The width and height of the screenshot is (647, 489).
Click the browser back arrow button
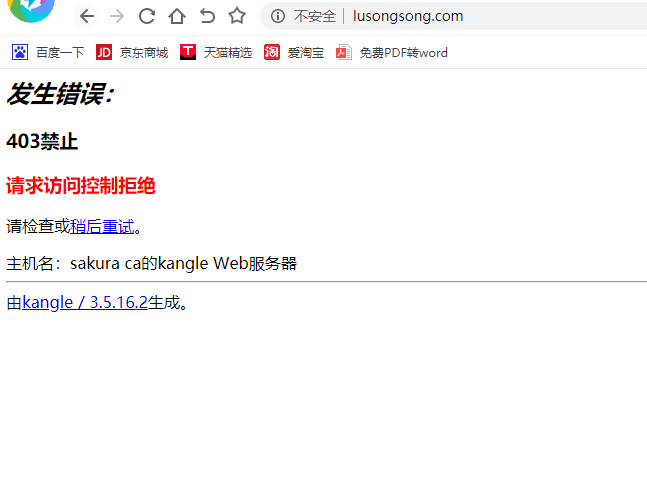pos(87,17)
